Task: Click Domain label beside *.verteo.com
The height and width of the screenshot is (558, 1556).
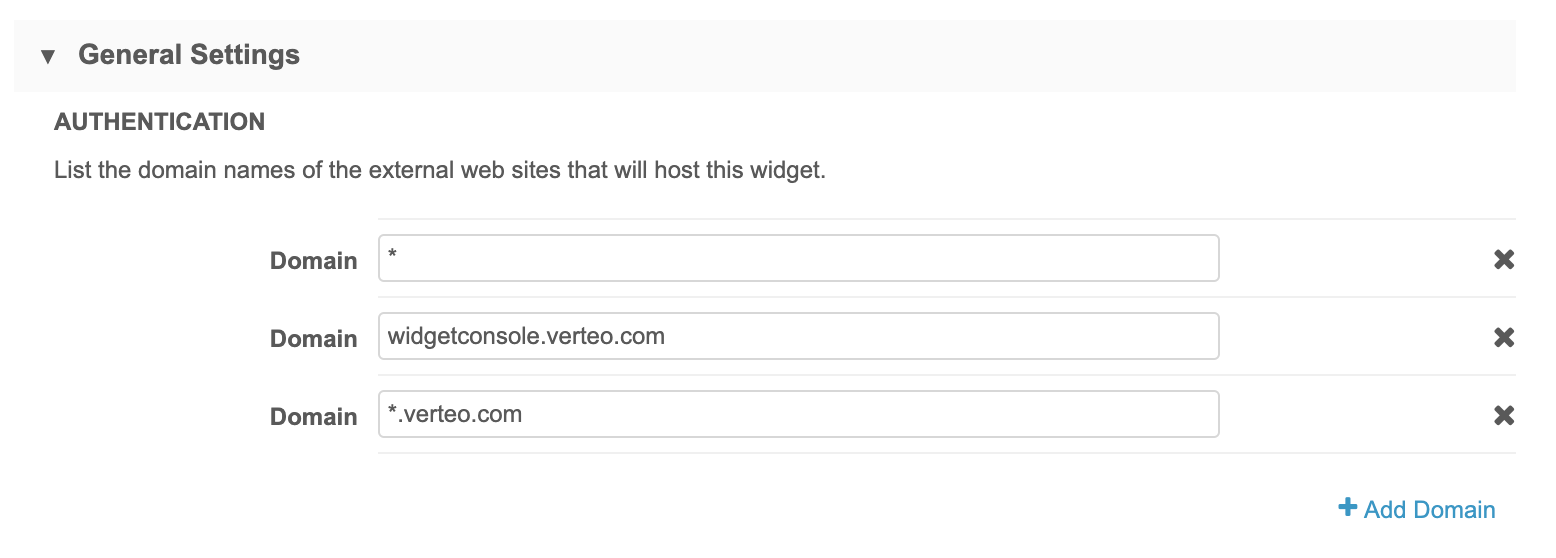Action: click(x=313, y=417)
